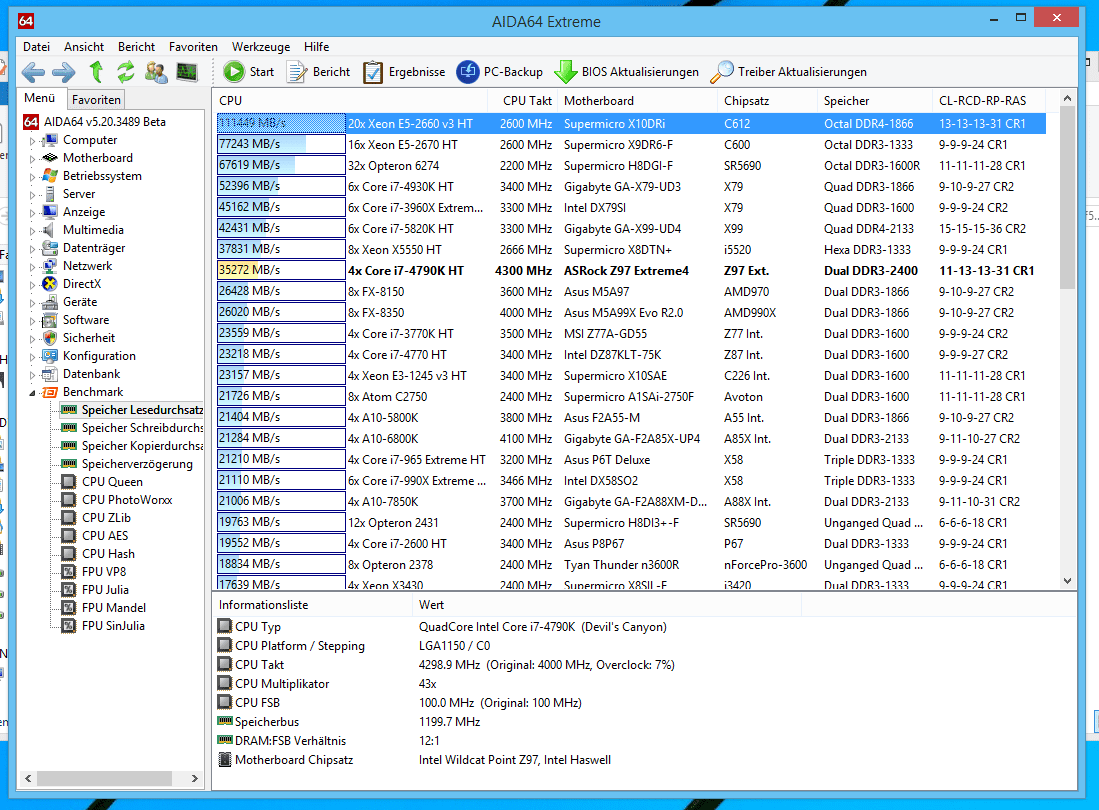This screenshot has height=810, width=1099.
Task: Open the Hilfe menu
Action: [316, 47]
